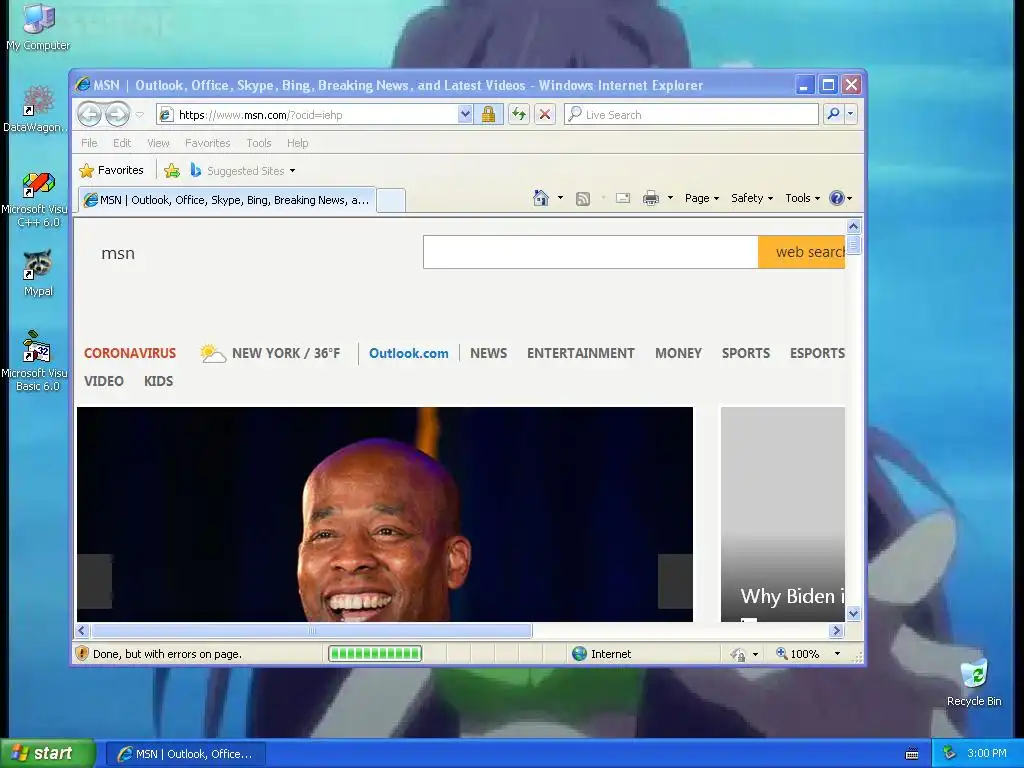Open the Why Biden story card
The width and height of the screenshot is (1024, 768).
783,515
